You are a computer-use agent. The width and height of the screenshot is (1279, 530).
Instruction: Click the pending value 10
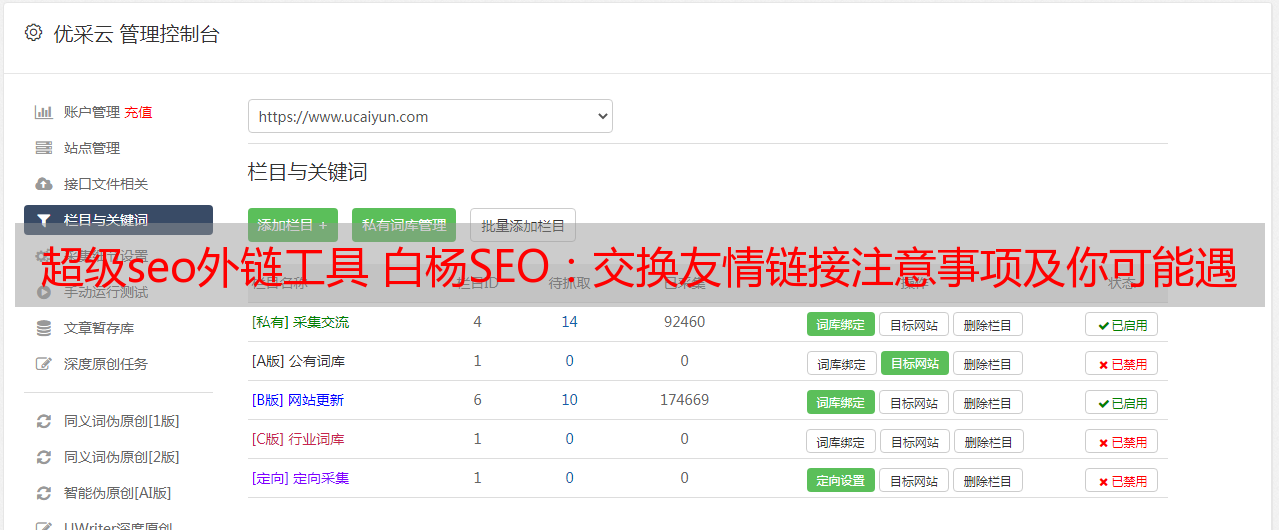point(569,400)
